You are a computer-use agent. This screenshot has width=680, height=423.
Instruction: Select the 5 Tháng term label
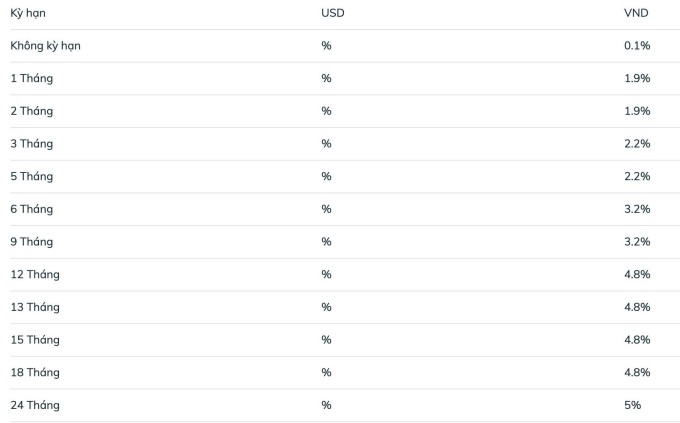(32, 176)
